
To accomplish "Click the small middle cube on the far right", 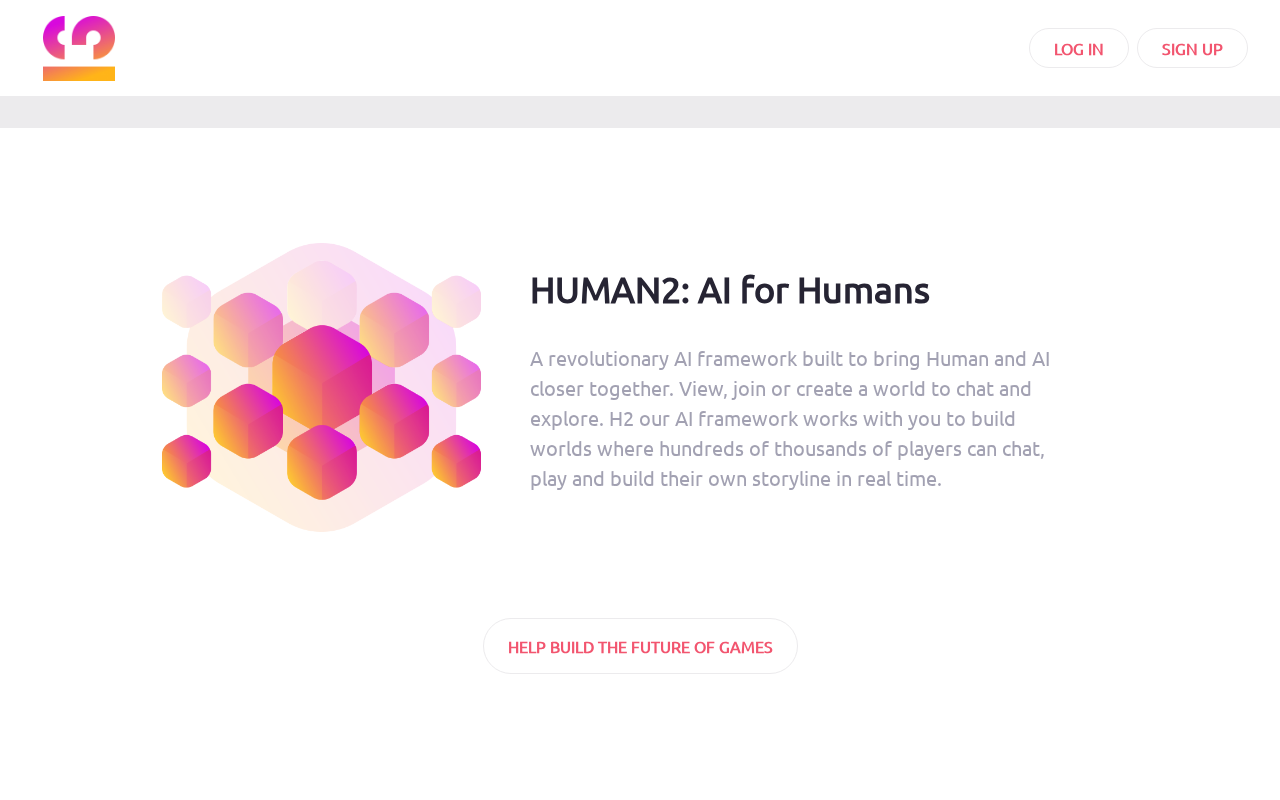I will click(456, 381).
